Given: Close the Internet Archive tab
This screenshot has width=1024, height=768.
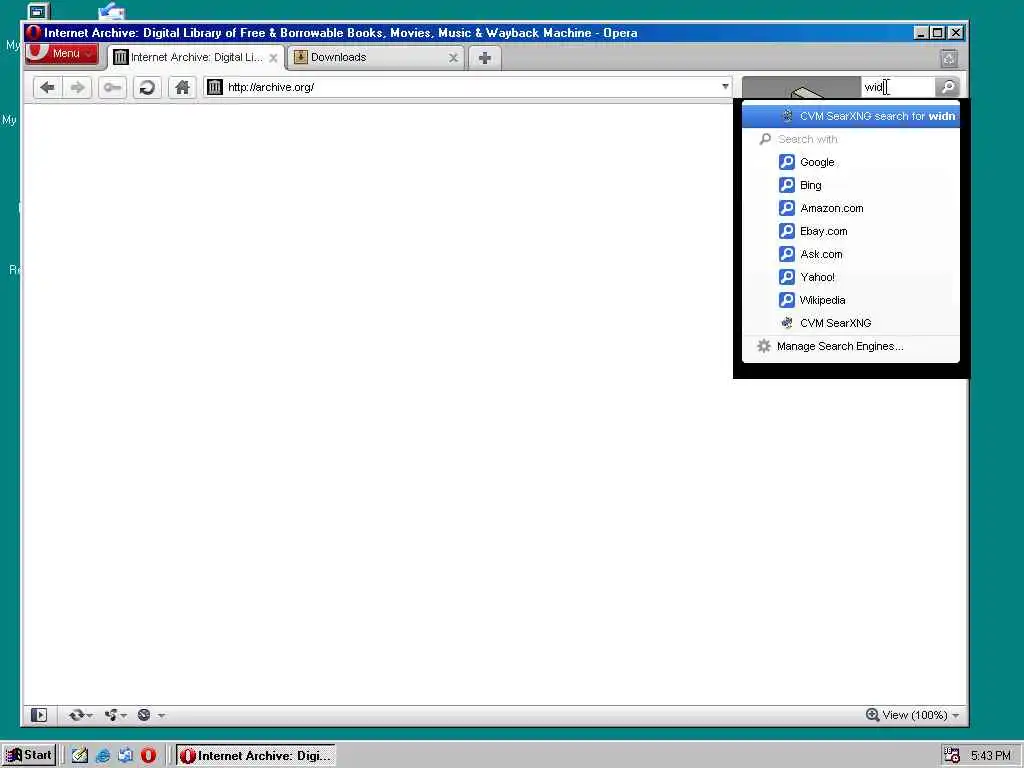Looking at the screenshot, I should [x=273, y=58].
